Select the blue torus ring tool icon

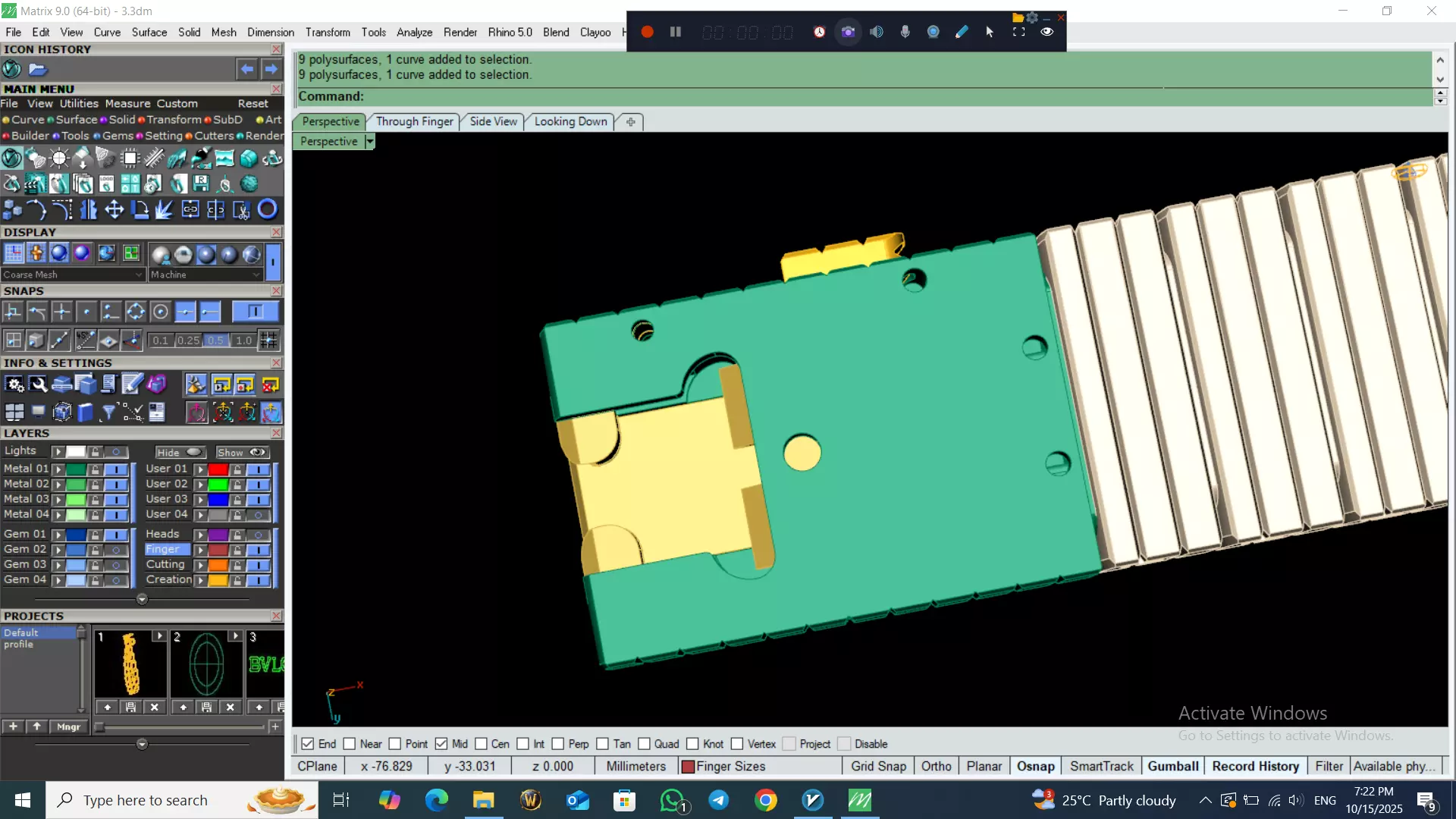click(267, 209)
